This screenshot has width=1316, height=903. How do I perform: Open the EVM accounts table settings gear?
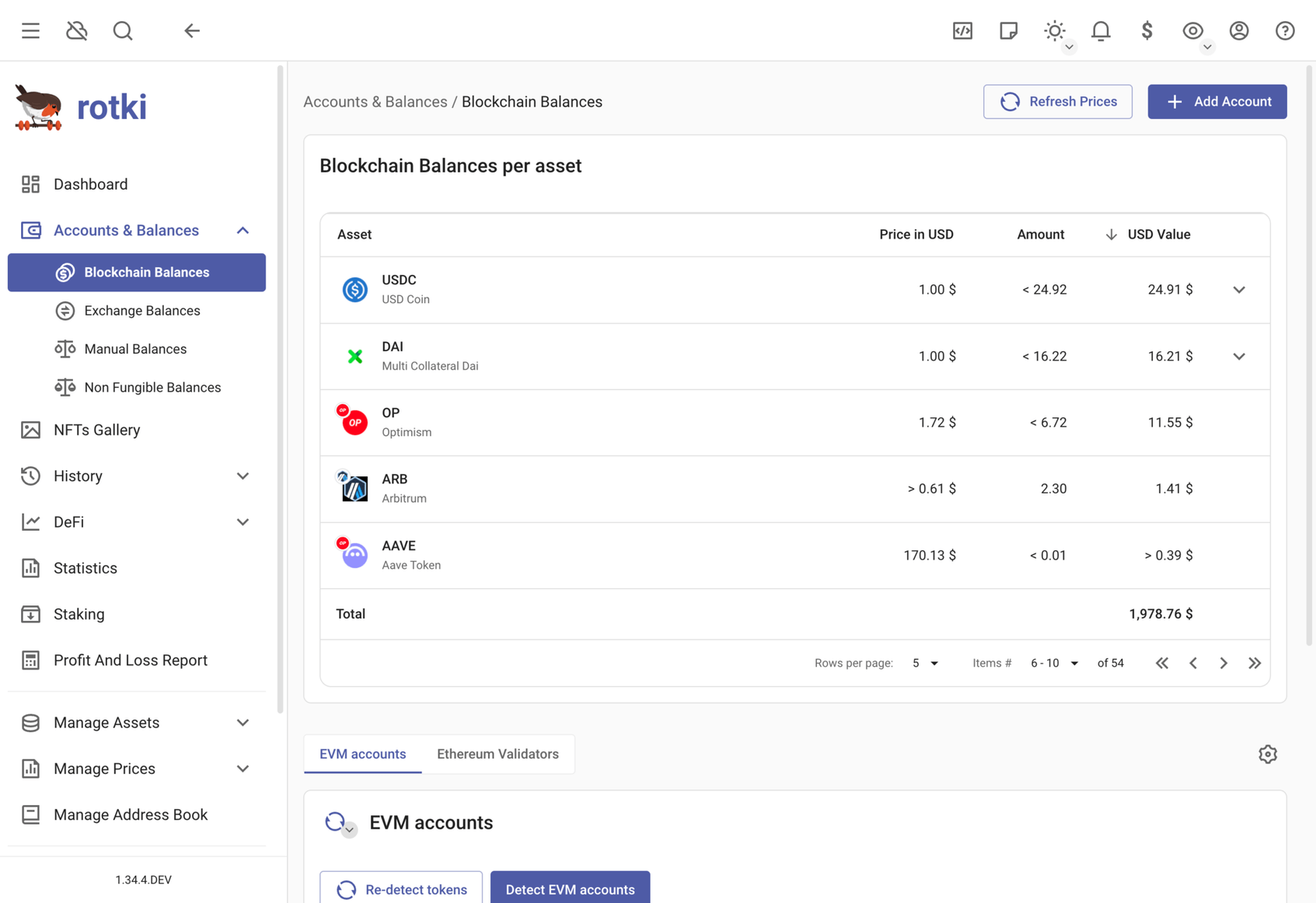click(1268, 754)
